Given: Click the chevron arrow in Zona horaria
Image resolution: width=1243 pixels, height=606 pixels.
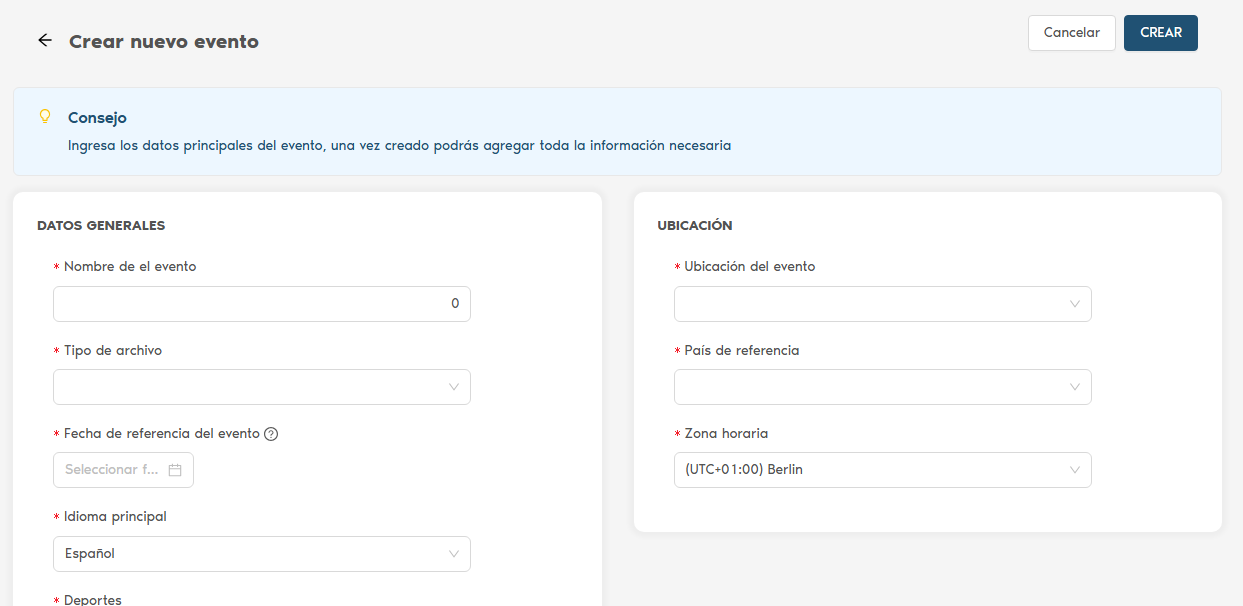Looking at the screenshot, I should (x=1075, y=470).
